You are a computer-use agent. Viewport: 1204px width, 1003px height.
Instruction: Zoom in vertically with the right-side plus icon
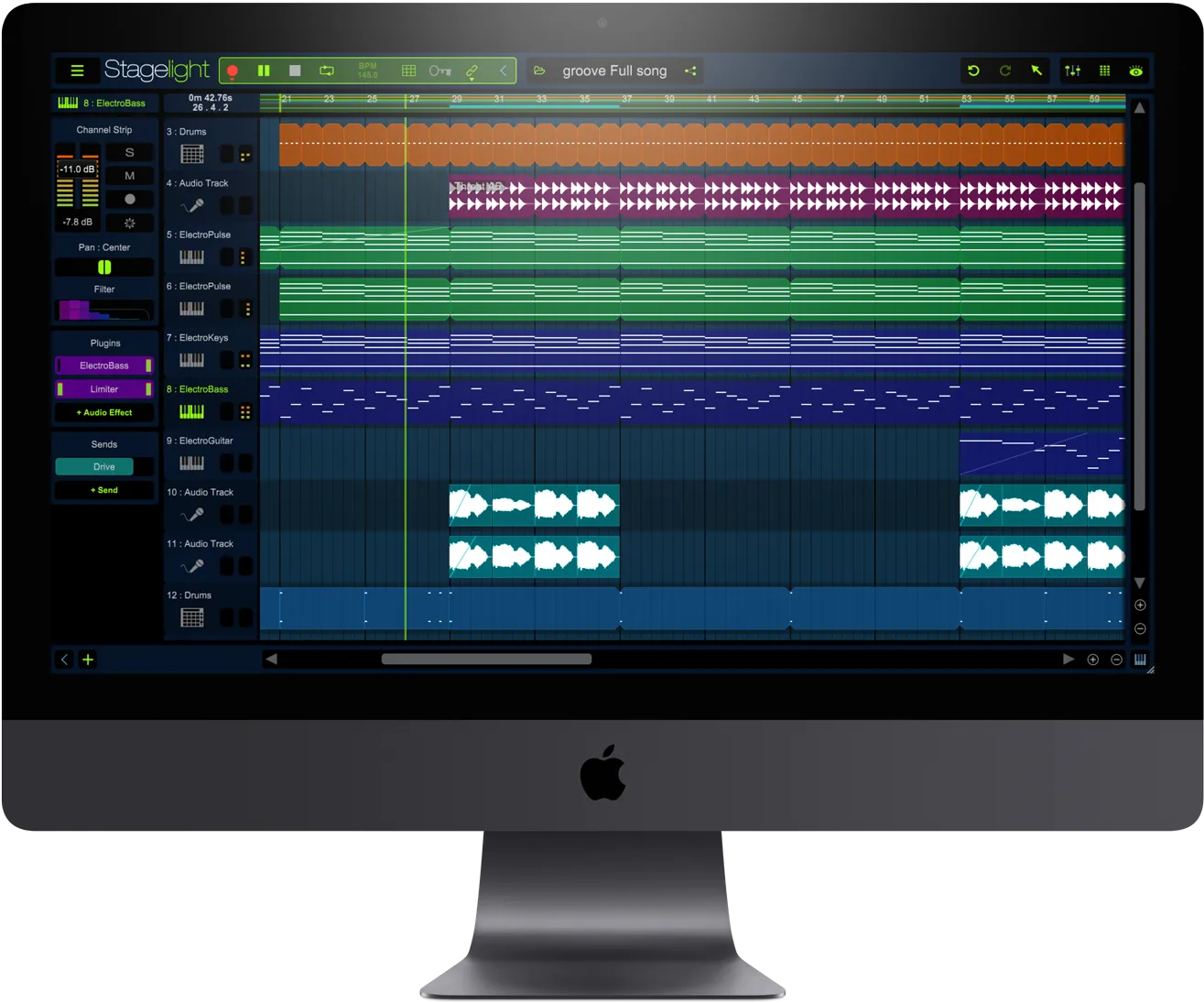[x=1140, y=605]
